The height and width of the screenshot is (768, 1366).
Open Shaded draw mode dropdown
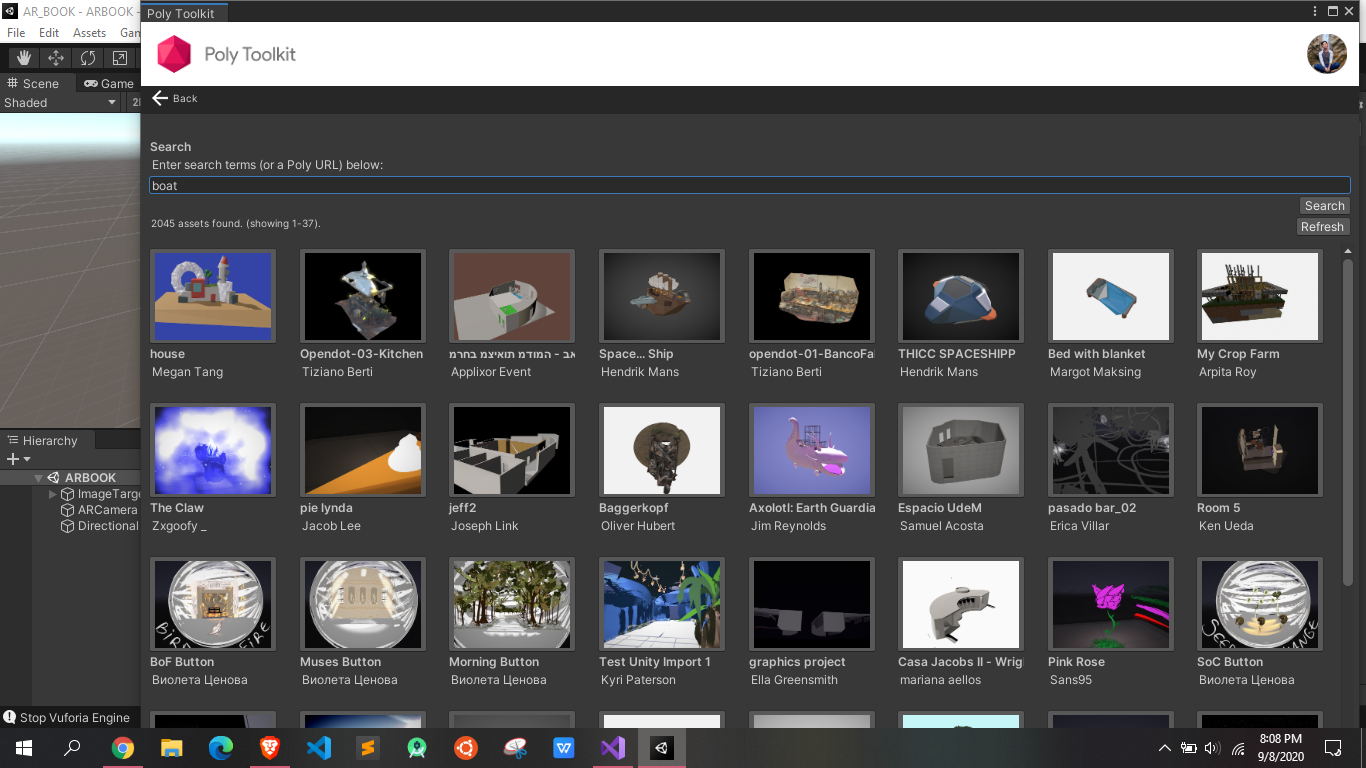[x=60, y=102]
